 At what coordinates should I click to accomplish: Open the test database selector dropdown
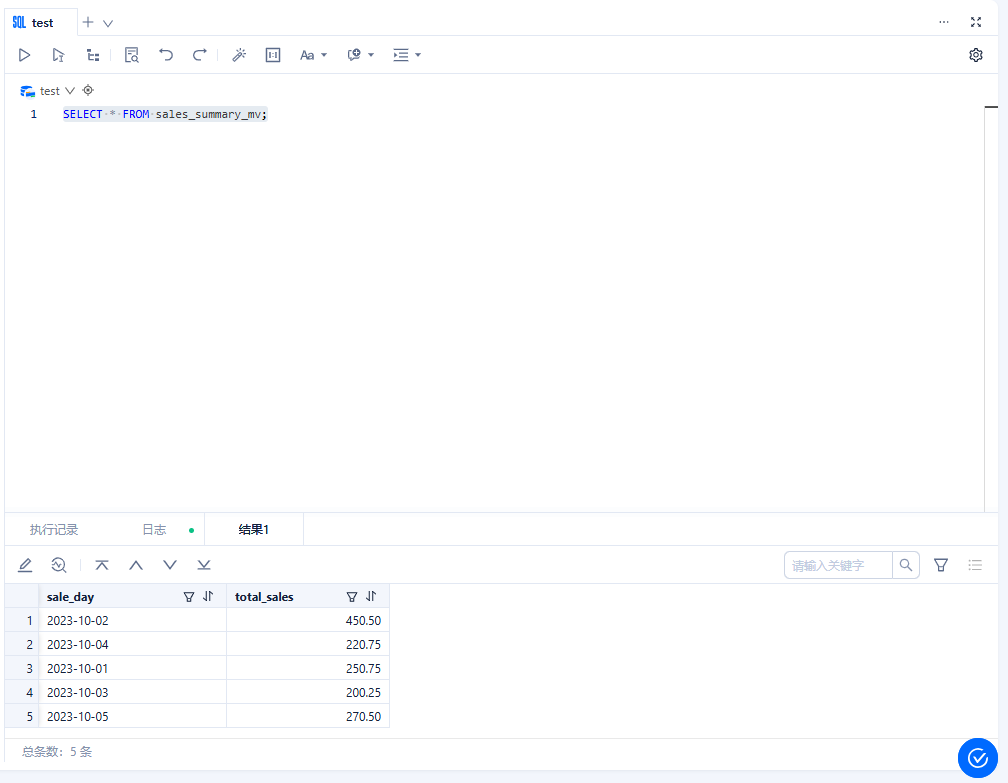pyautogui.click(x=48, y=91)
